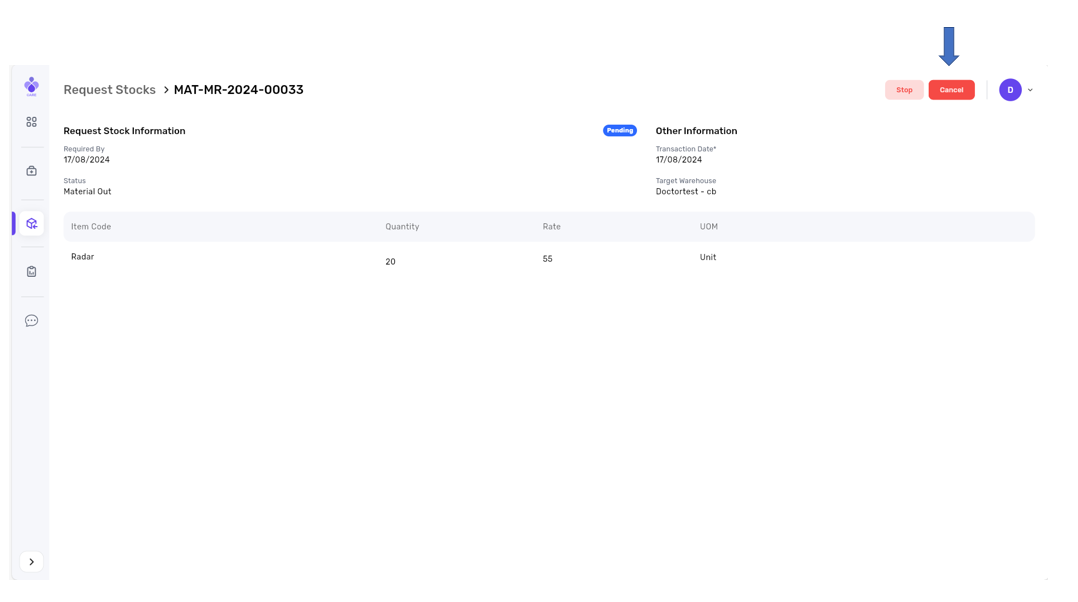Open the user profile dropdown chevron
This screenshot has height=602, width=1078.
(x=1030, y=90)
